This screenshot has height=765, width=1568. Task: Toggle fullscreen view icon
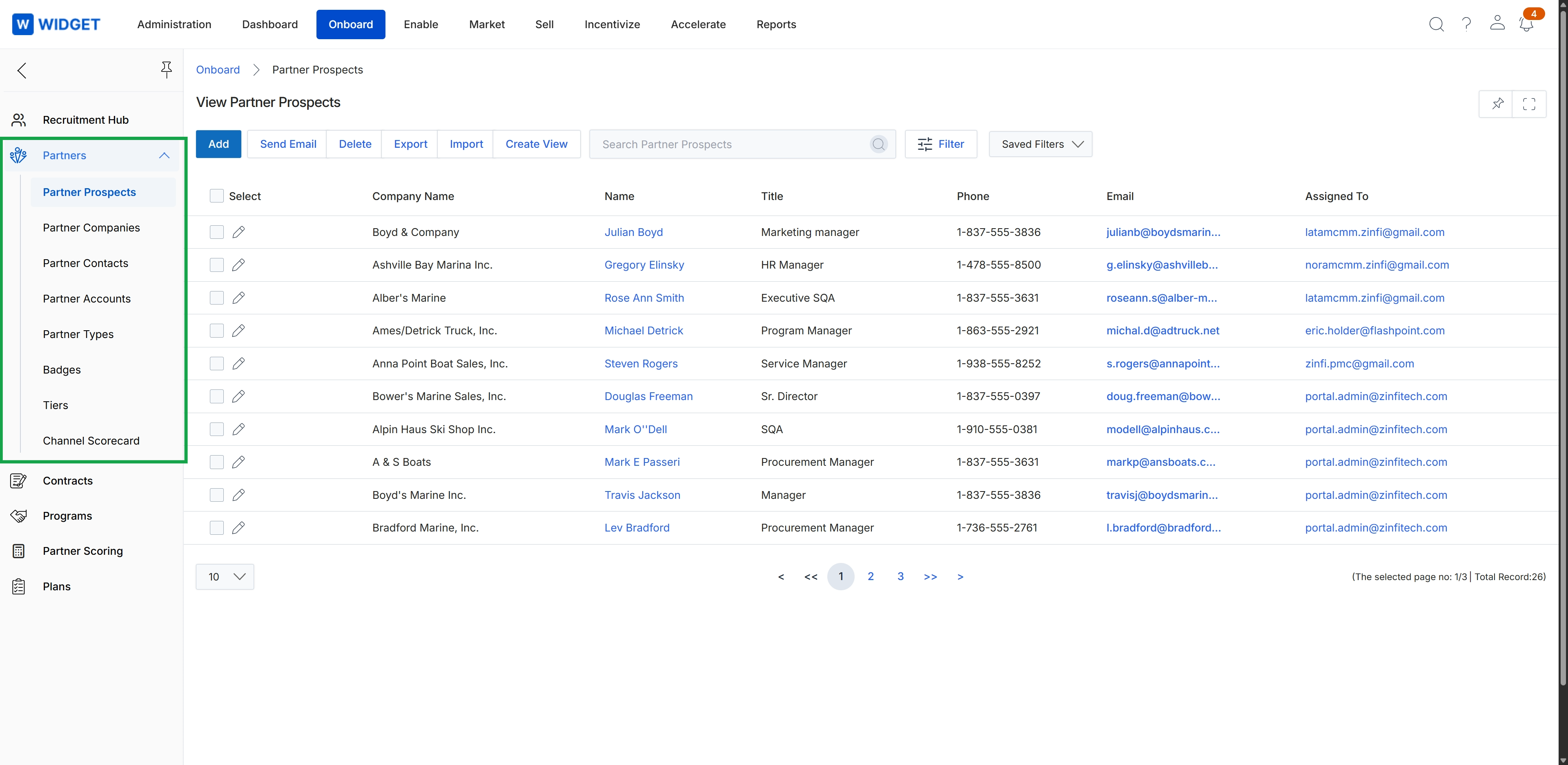[x=1529, y=104]
